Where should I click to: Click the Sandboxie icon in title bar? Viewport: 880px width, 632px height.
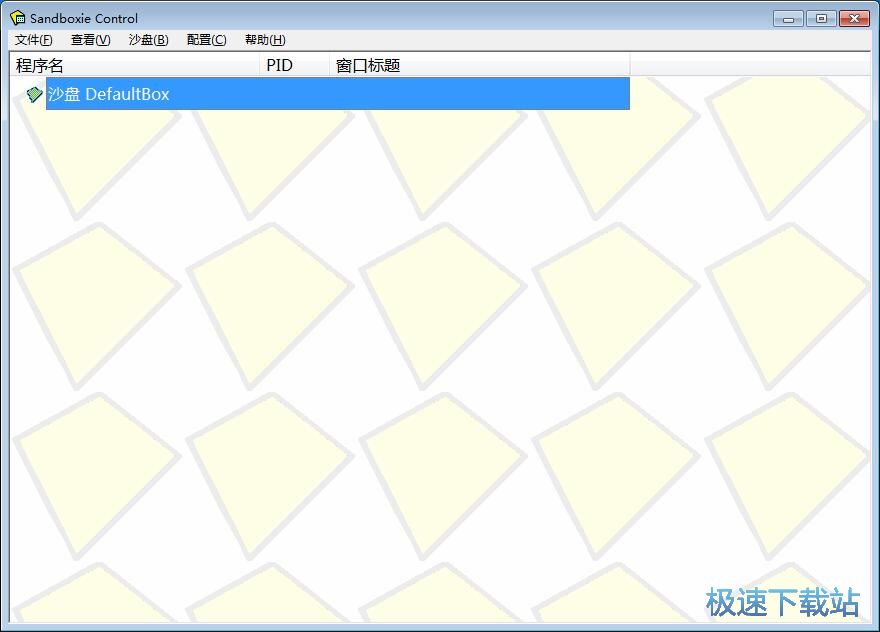(x=17, y=18)
